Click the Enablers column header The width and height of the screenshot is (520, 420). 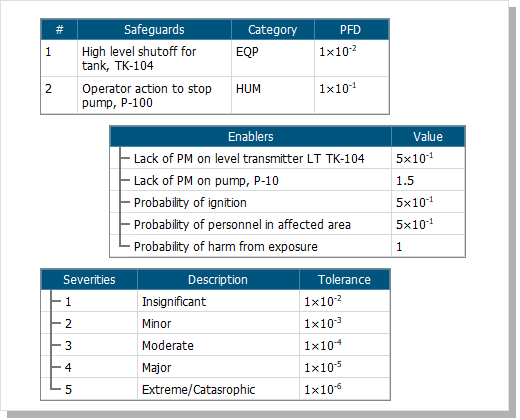pyautogui.click(x=251, y=137)
